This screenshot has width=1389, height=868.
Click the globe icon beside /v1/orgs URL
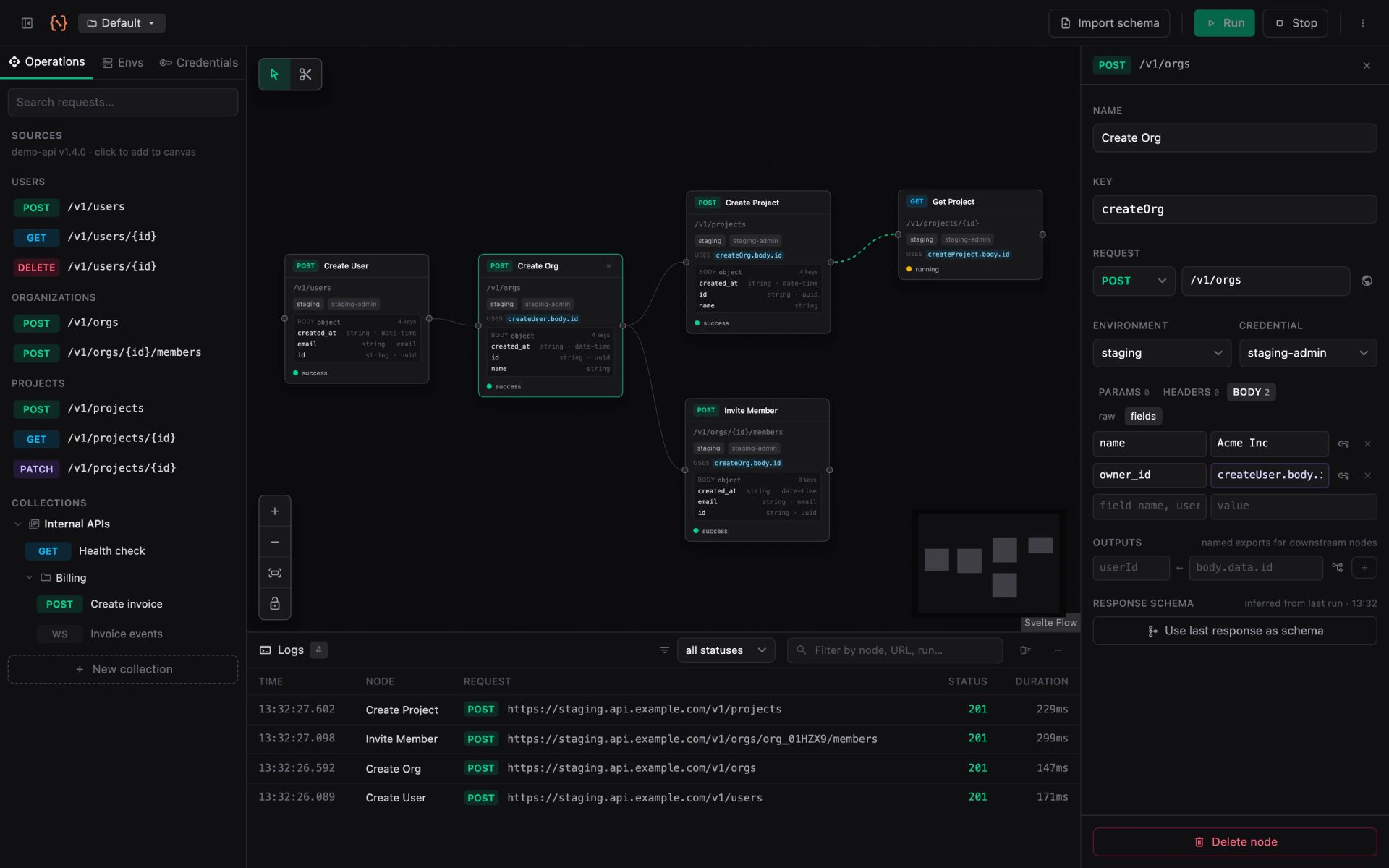pos(1367,281)
